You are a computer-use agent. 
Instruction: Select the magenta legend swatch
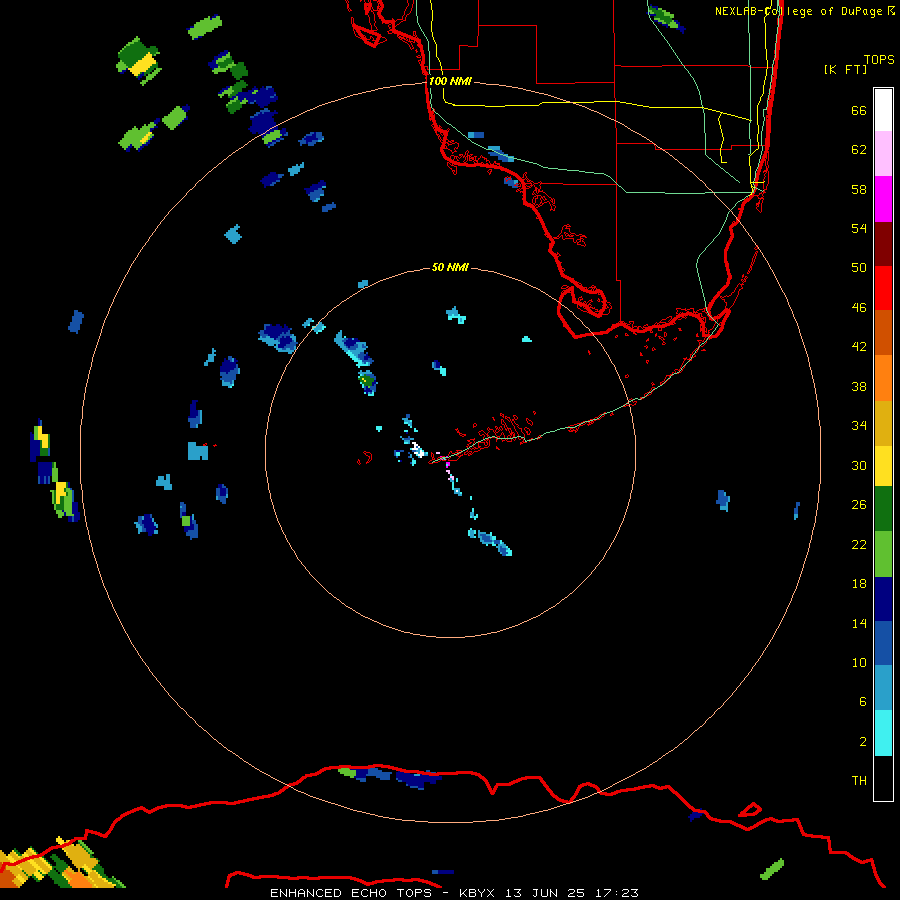coord(883,199)
